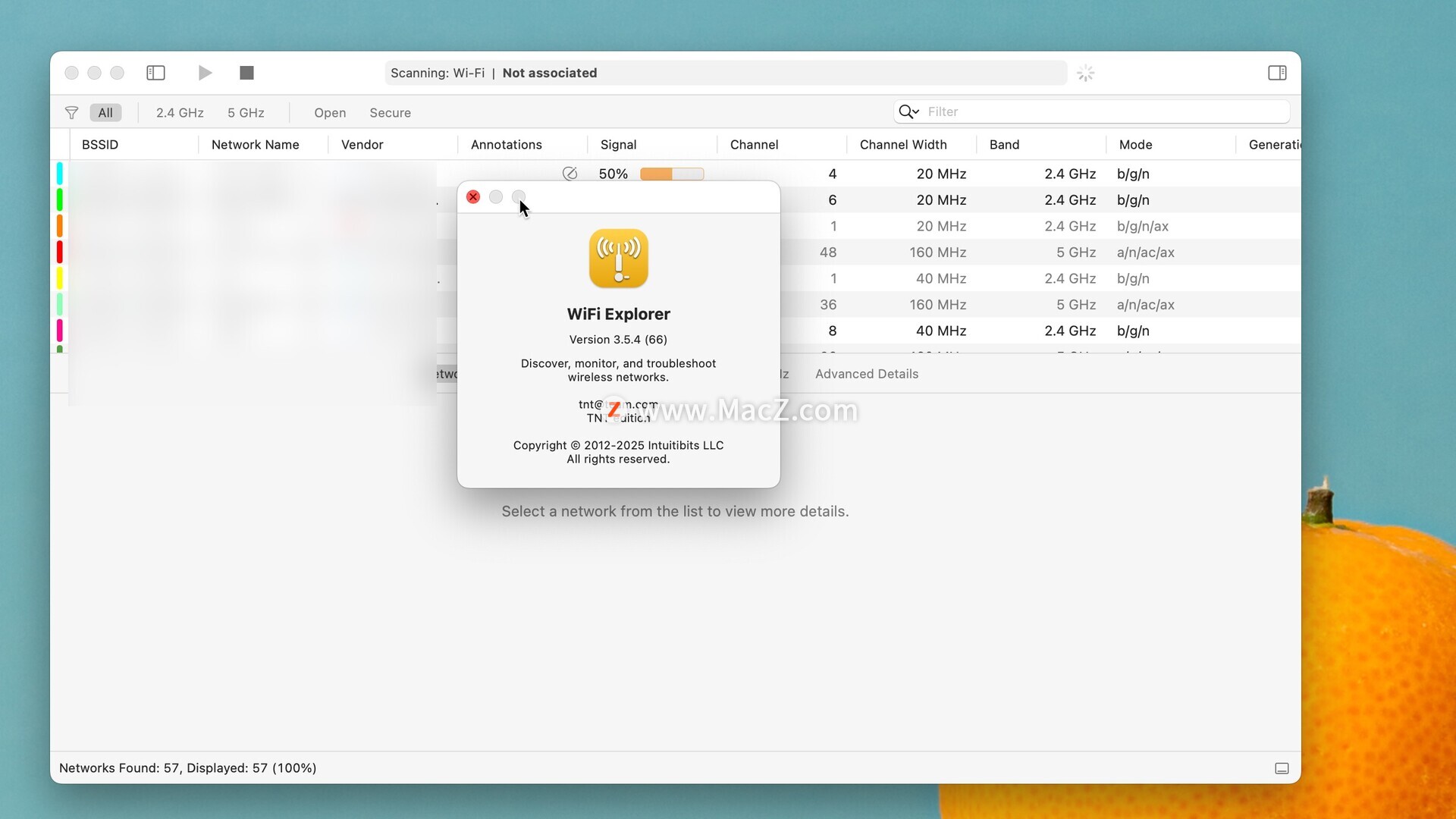
Task: Click the green color tag of second network
Action: 59,199
